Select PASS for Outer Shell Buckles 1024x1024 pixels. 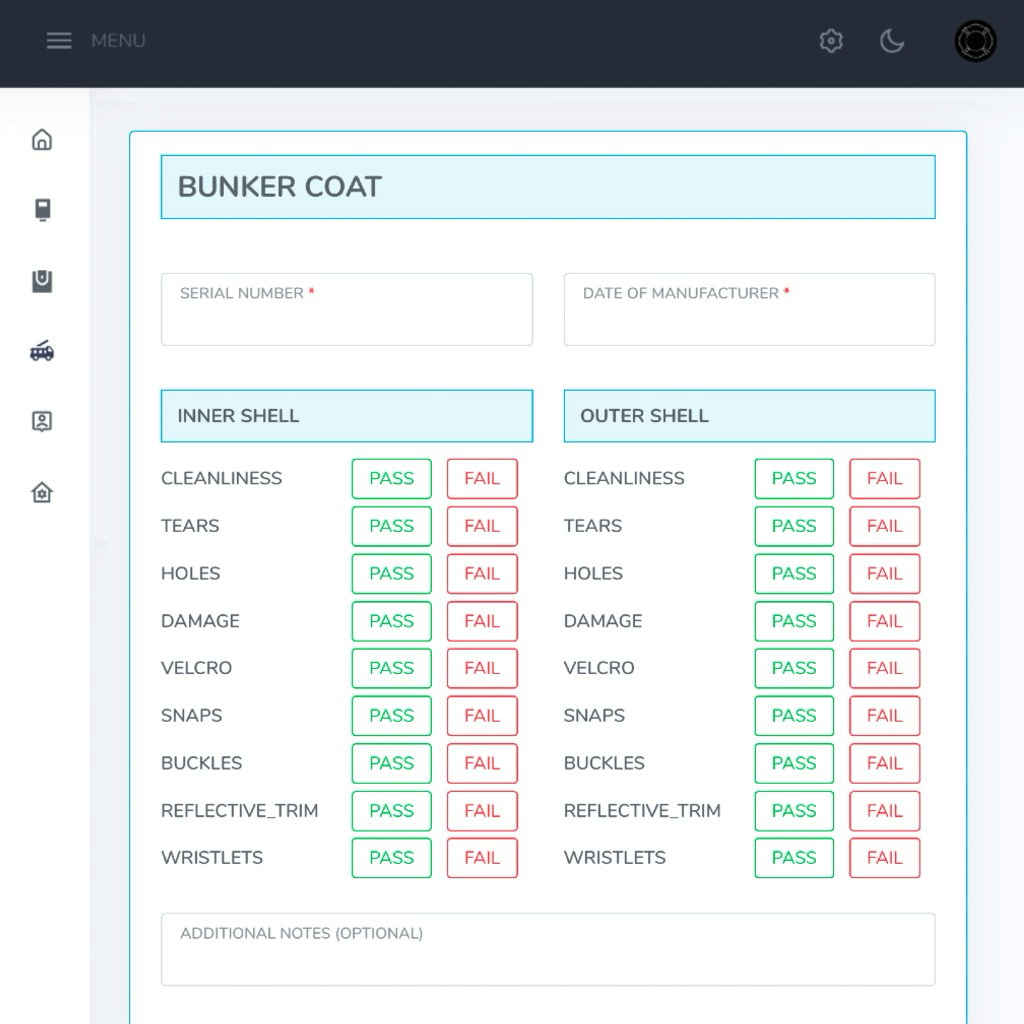tap(794, 763)
